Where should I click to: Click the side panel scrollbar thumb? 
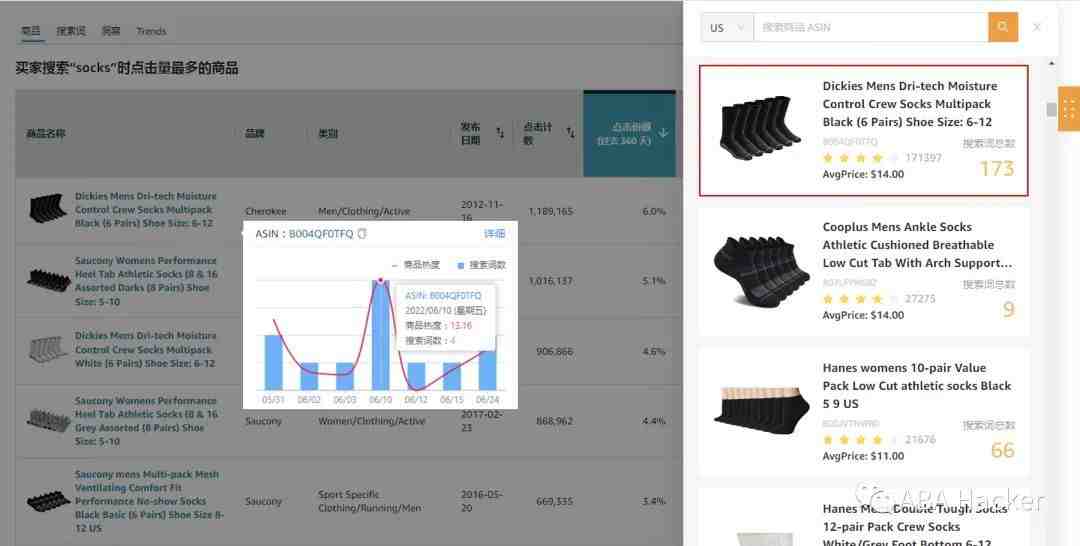1051,109
